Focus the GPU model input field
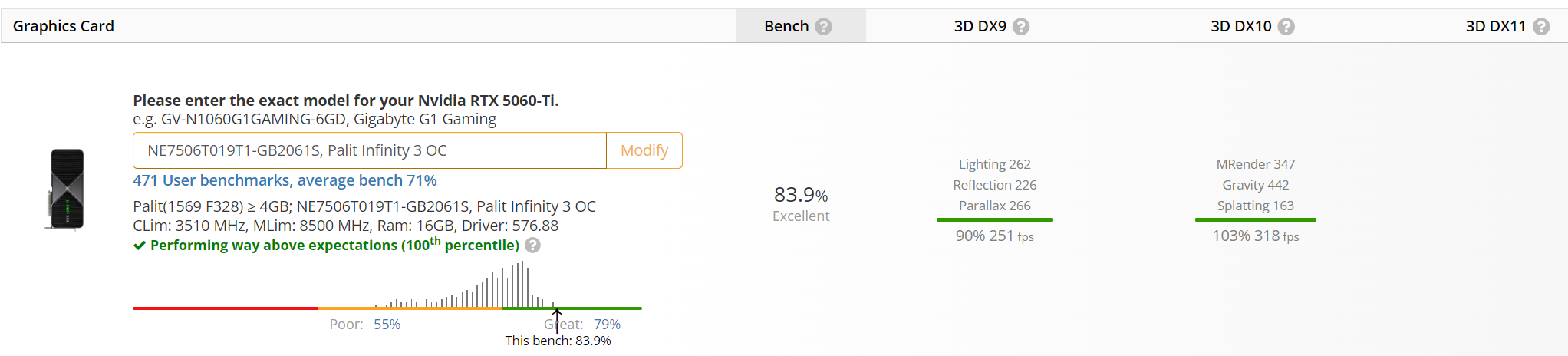The width and height of the screenshot is (1568, 356). (370, 150)
